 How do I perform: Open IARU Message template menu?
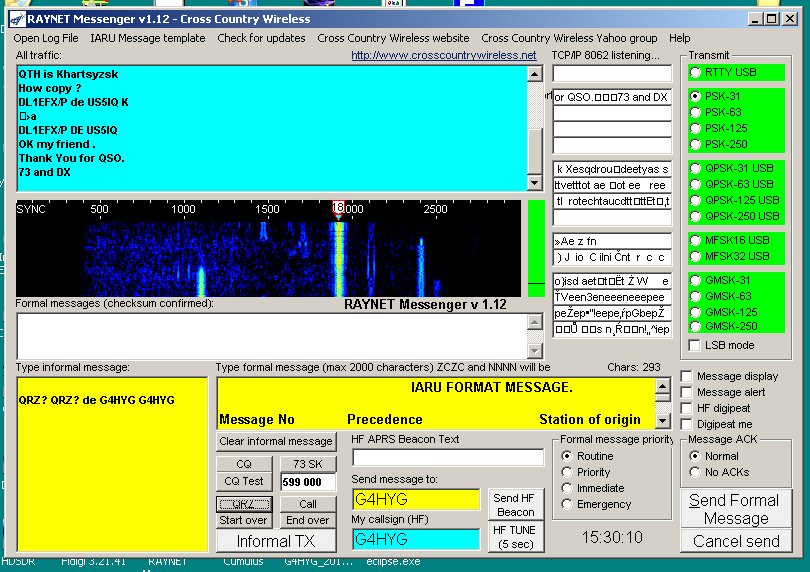click(148, 38)
